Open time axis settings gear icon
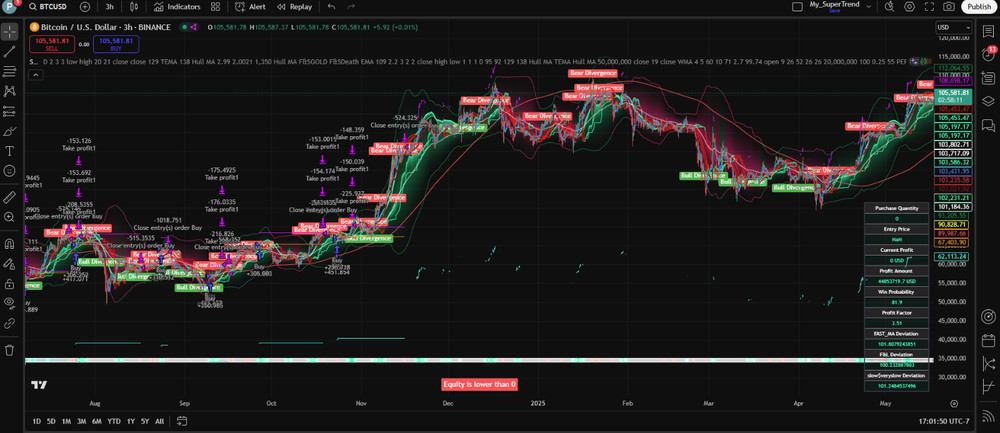This screenshot has height=433, width=1000. [x=954, y=403]
